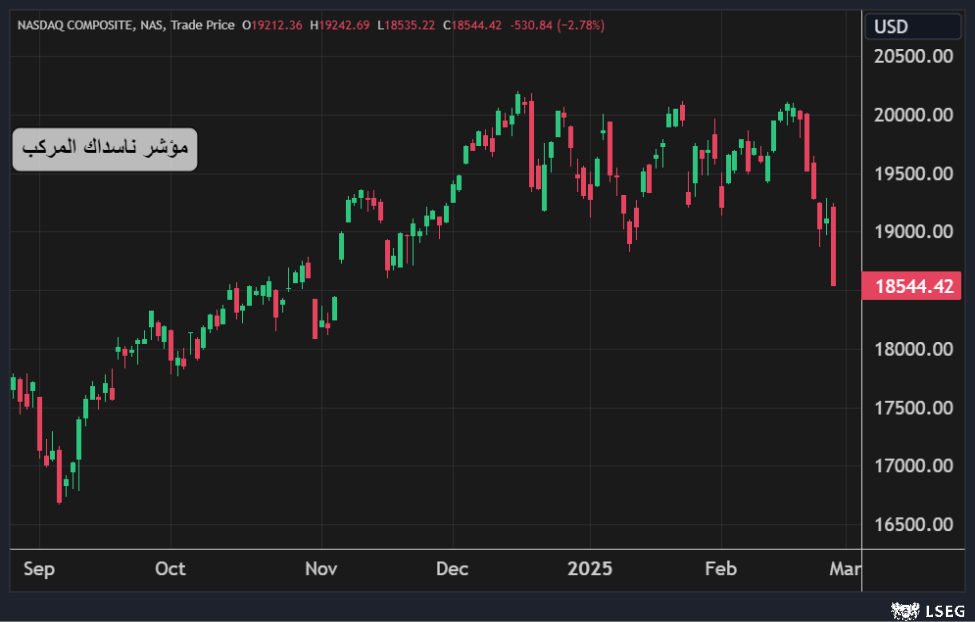
Task: Click the Feb label on time axis
Action: (x=720, y=569)
